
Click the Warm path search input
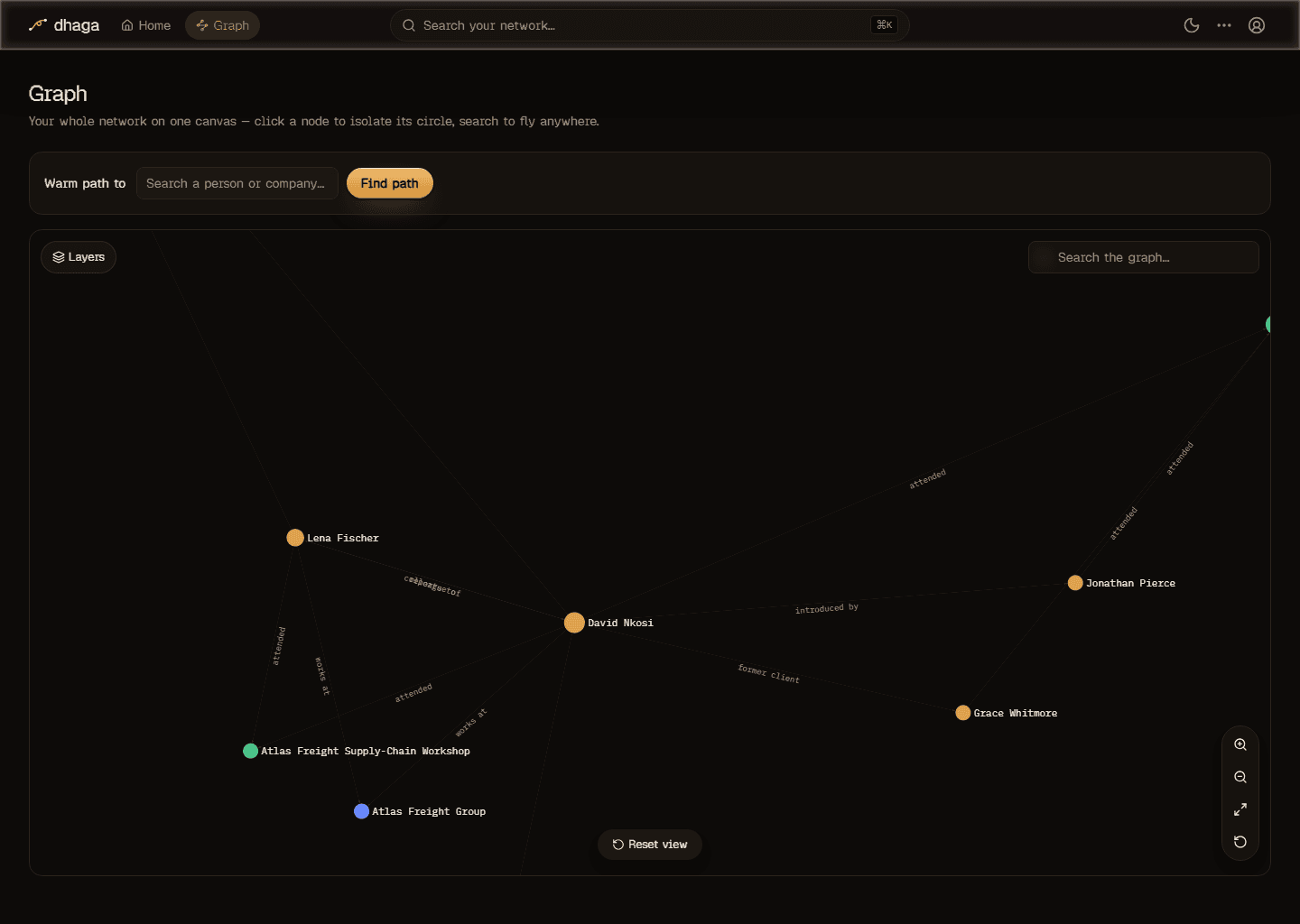click(237, 183)
